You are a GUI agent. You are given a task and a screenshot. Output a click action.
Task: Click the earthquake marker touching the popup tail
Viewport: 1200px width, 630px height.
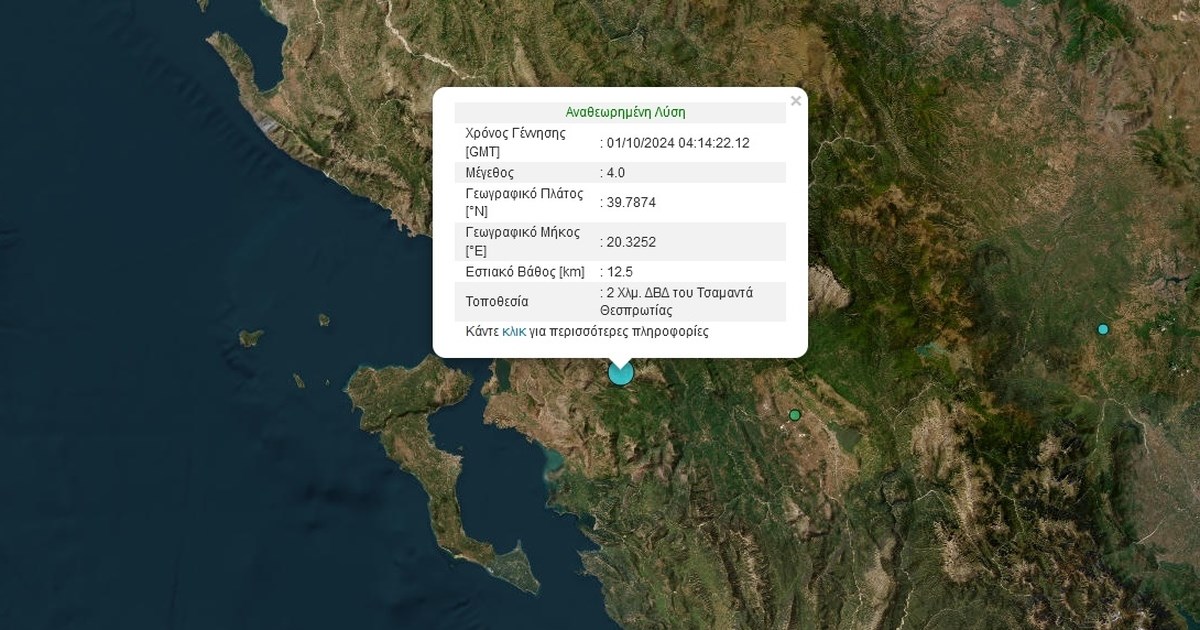tap(620, 372)
